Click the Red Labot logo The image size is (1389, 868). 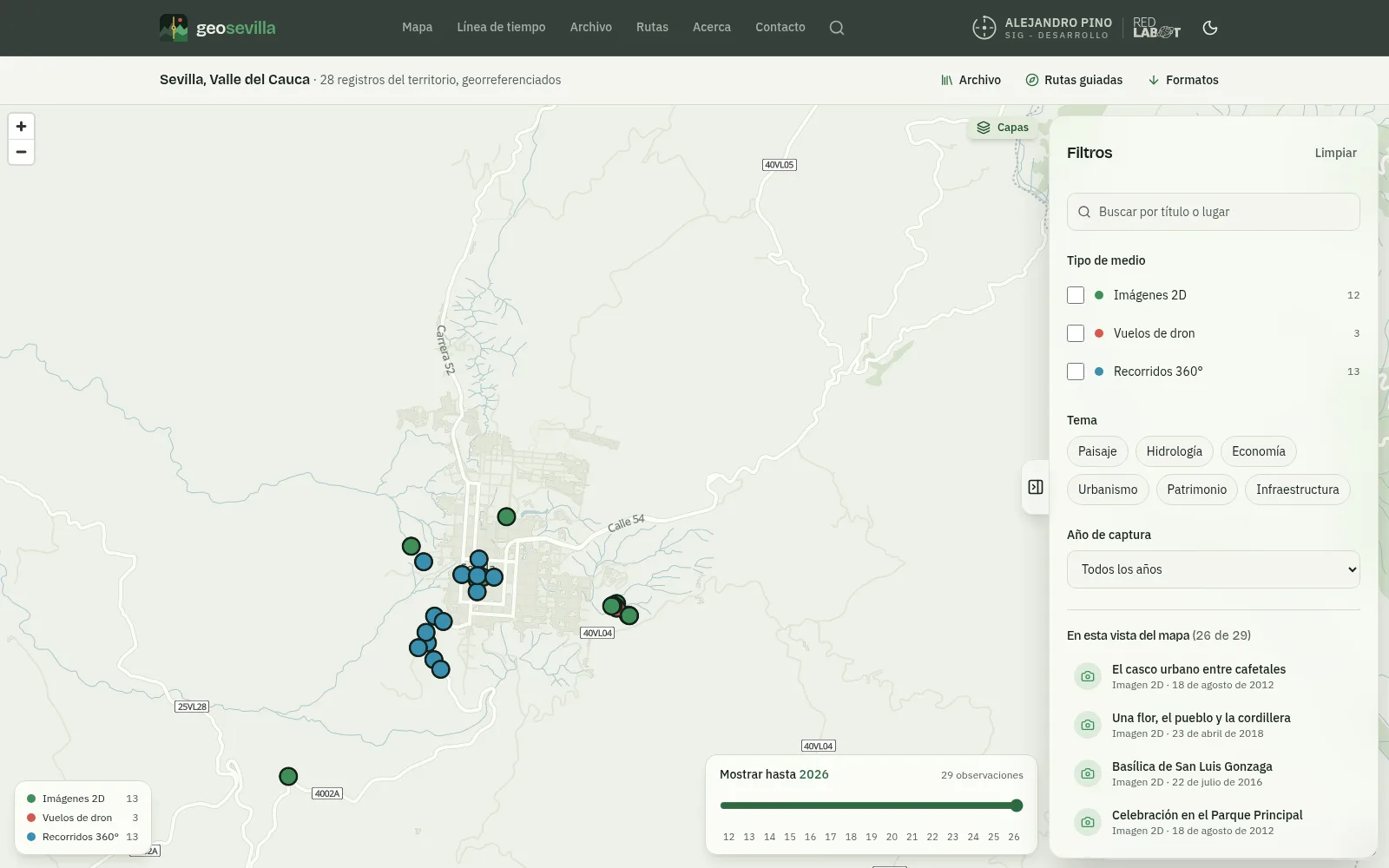[x=1156, y=28]
